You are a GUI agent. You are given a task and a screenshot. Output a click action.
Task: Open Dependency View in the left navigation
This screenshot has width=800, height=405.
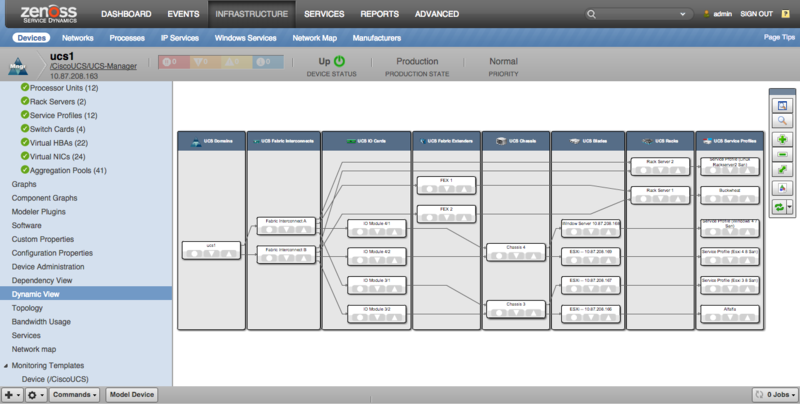tap(42, 281)
